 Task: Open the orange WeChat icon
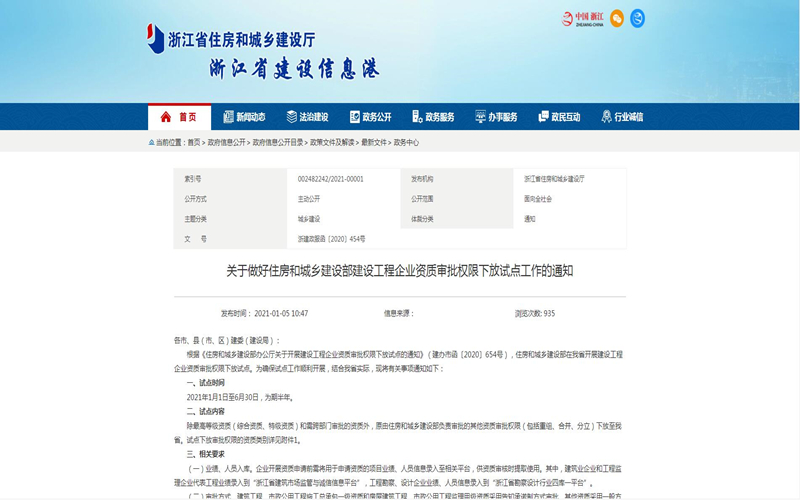point(617,18)
